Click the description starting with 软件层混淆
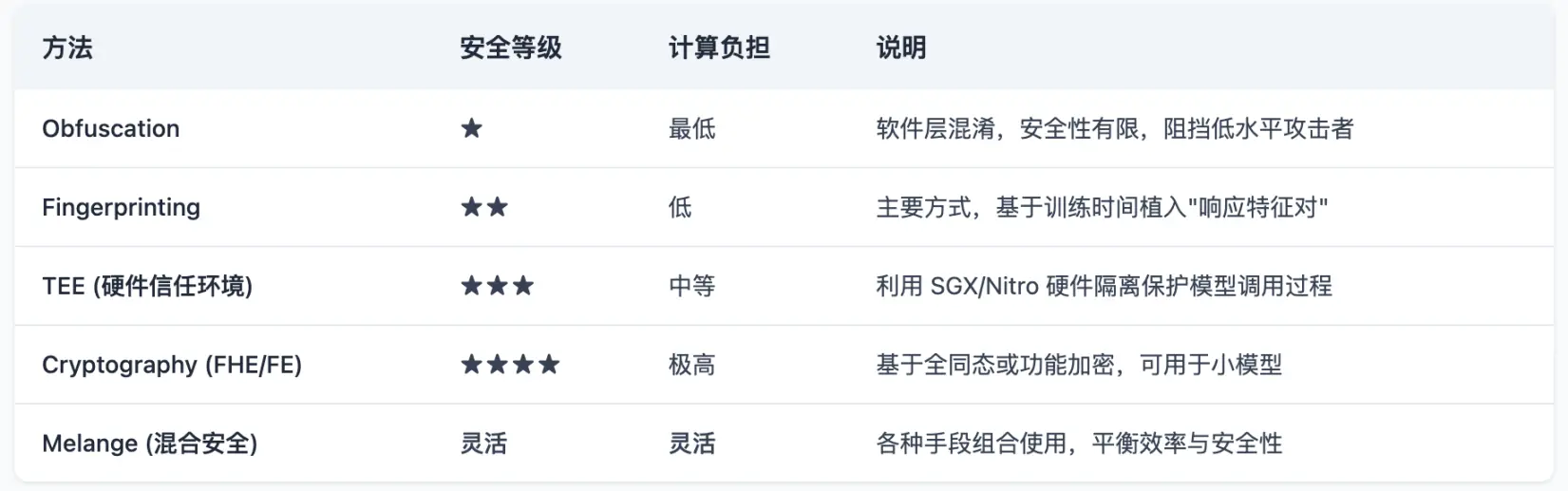1568x491 pixels. [1114, 128]
